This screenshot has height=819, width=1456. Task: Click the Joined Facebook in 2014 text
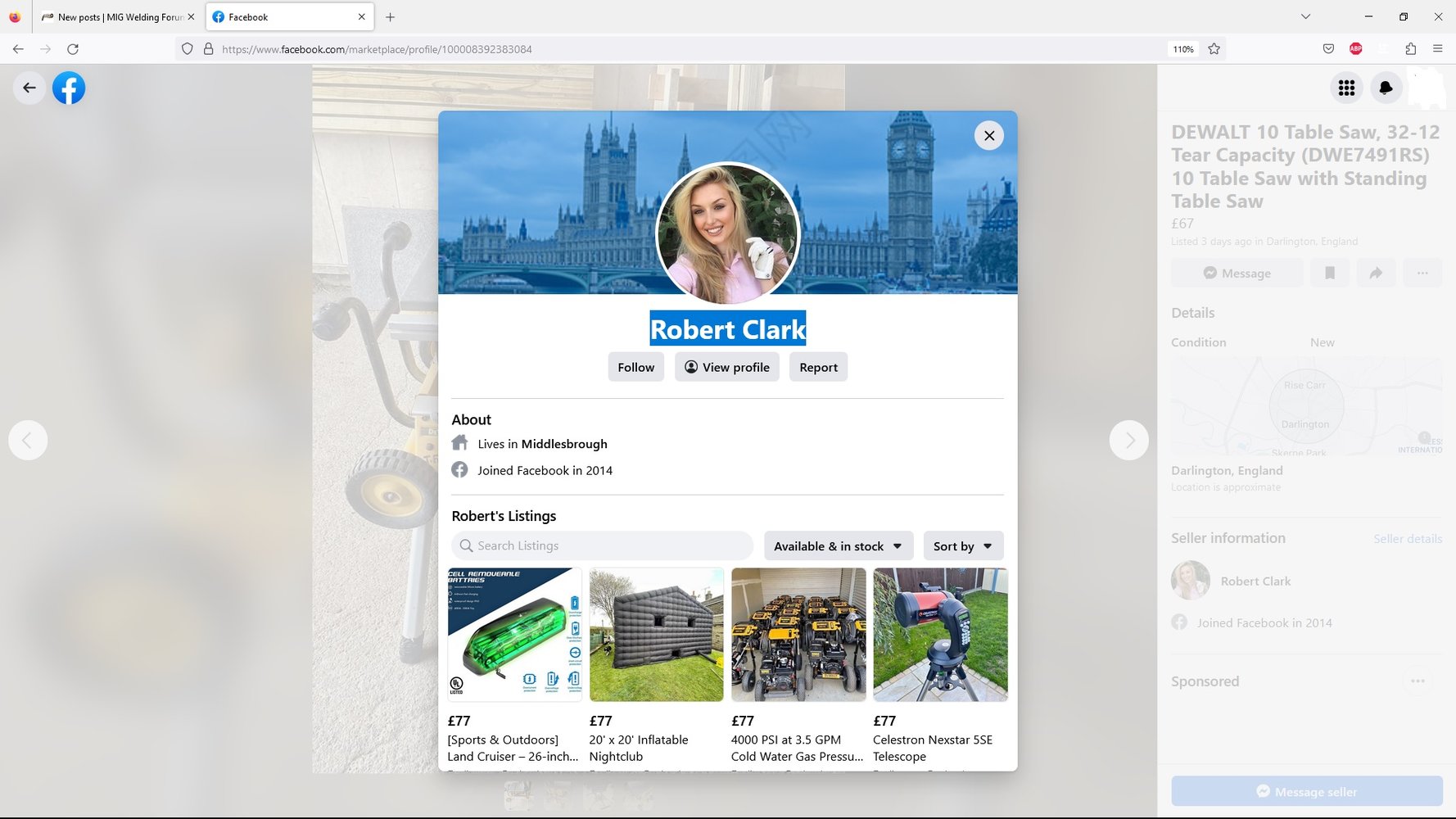tap(545, 470)
